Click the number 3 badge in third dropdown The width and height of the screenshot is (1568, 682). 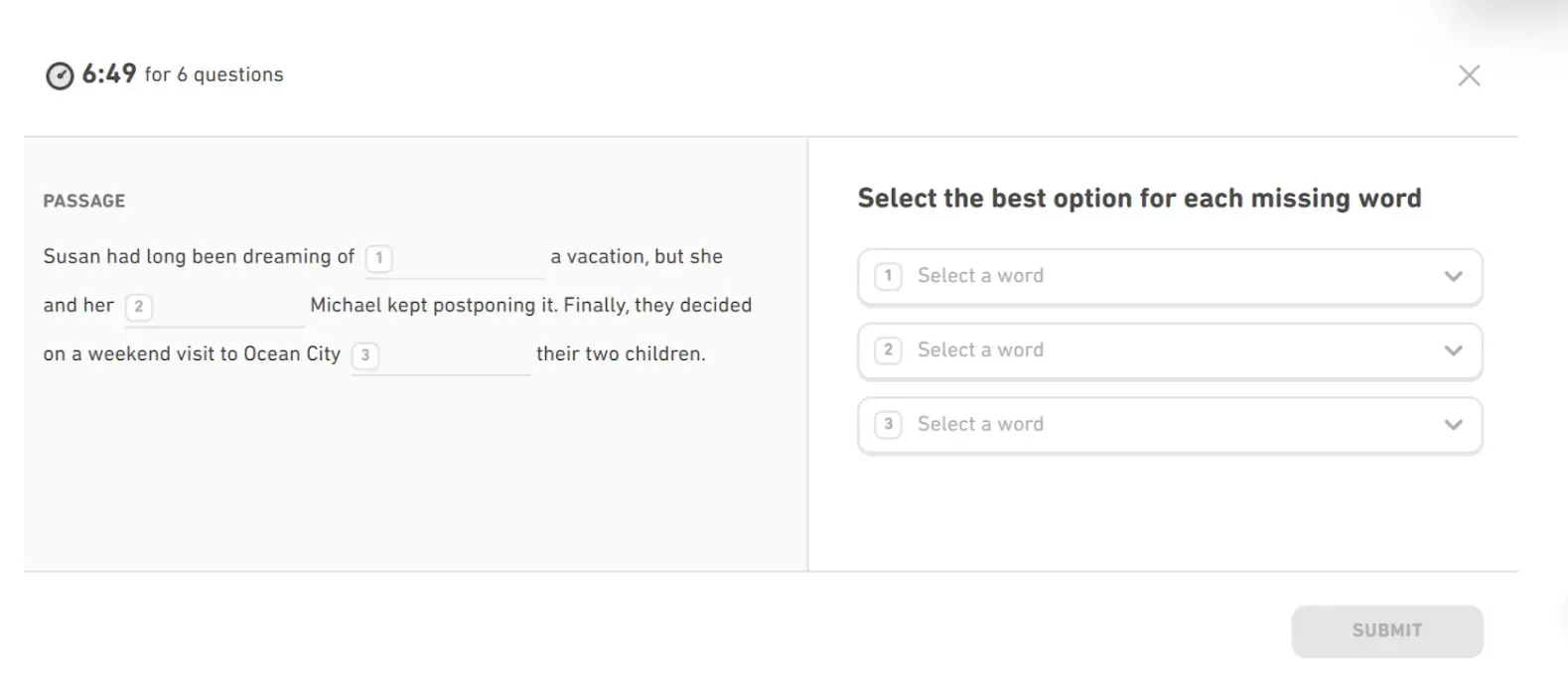pyautogui.click(x=888, y=425)
